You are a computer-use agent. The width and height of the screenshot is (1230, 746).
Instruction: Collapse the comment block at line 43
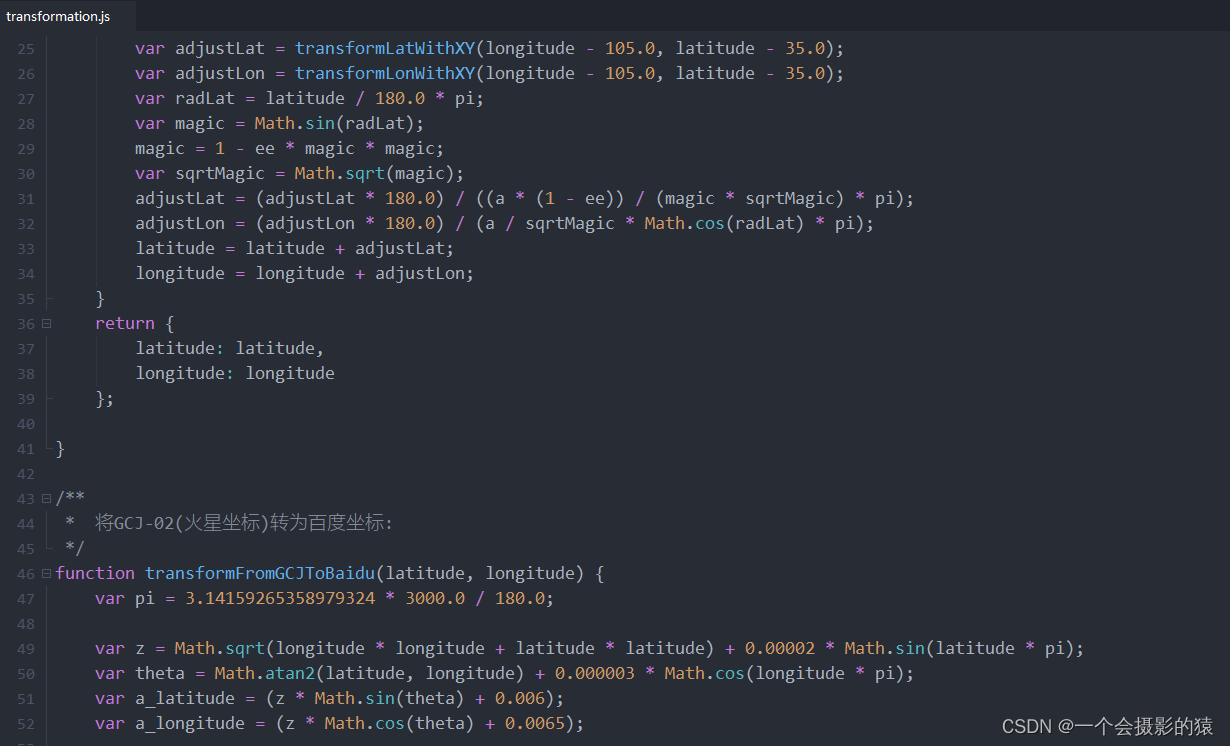(46, 499)
